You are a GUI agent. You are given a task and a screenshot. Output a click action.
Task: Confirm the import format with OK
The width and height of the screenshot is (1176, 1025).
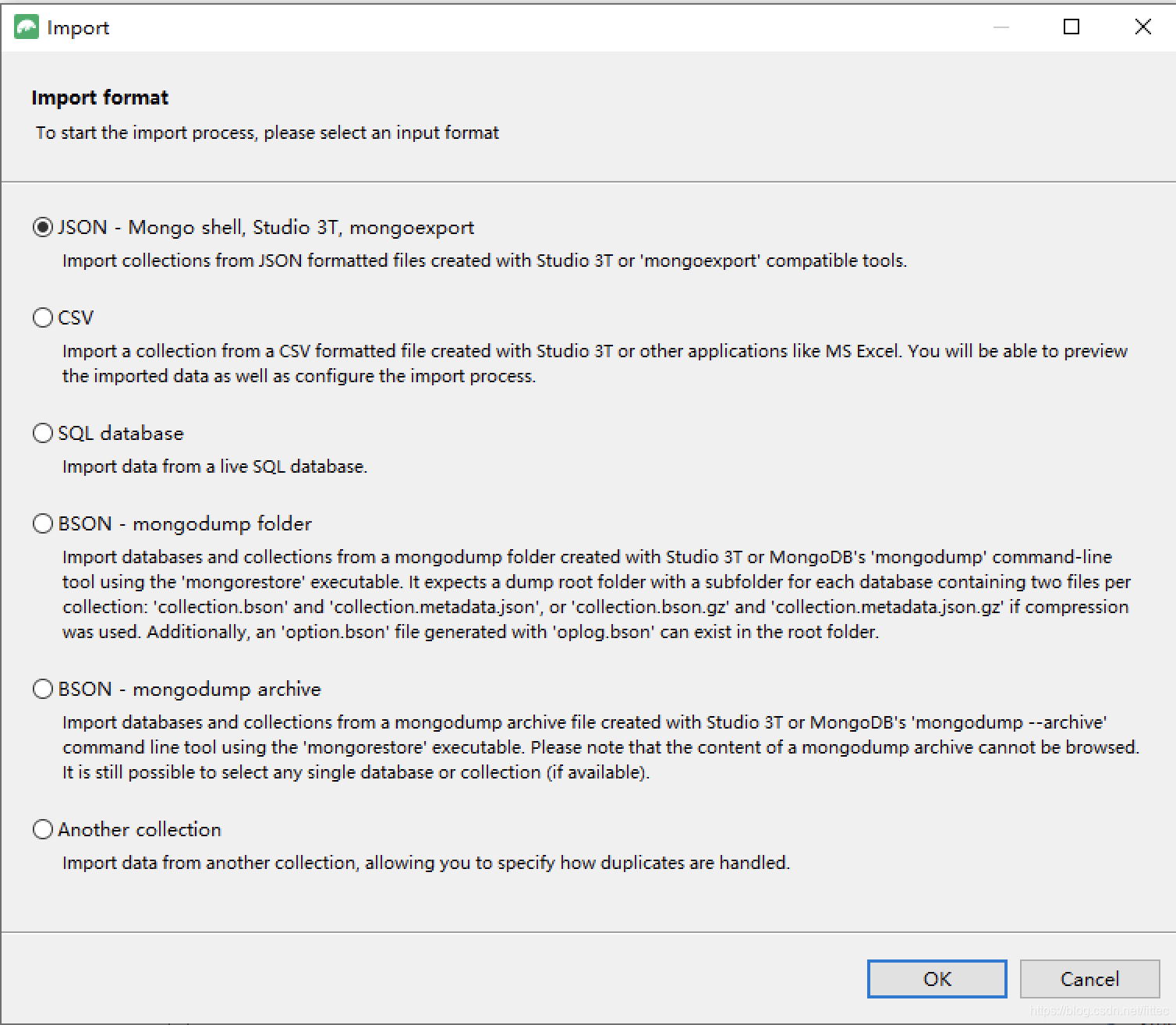(x=937, y=979)
